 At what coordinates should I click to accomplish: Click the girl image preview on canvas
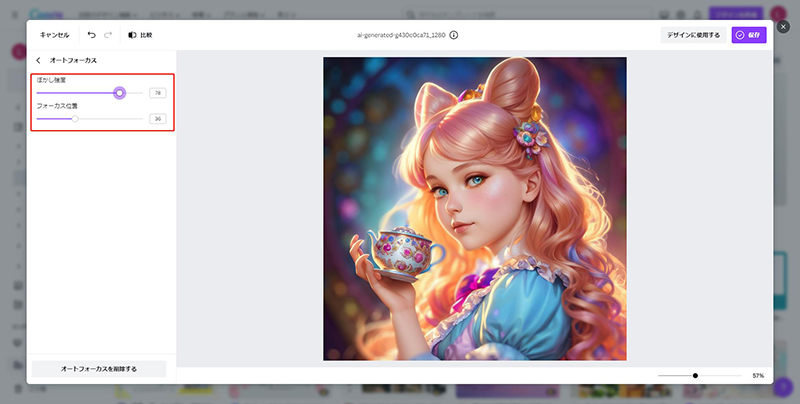click(474, 208)
